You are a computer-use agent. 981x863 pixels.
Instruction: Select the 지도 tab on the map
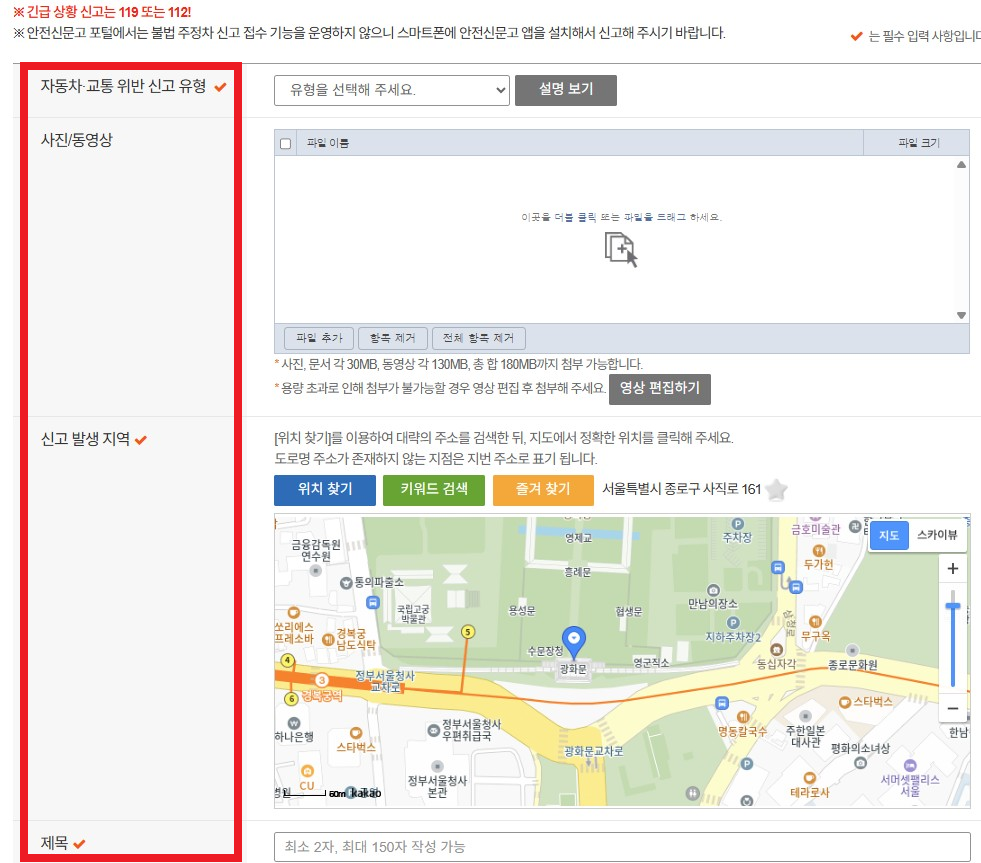coord(888,535)
